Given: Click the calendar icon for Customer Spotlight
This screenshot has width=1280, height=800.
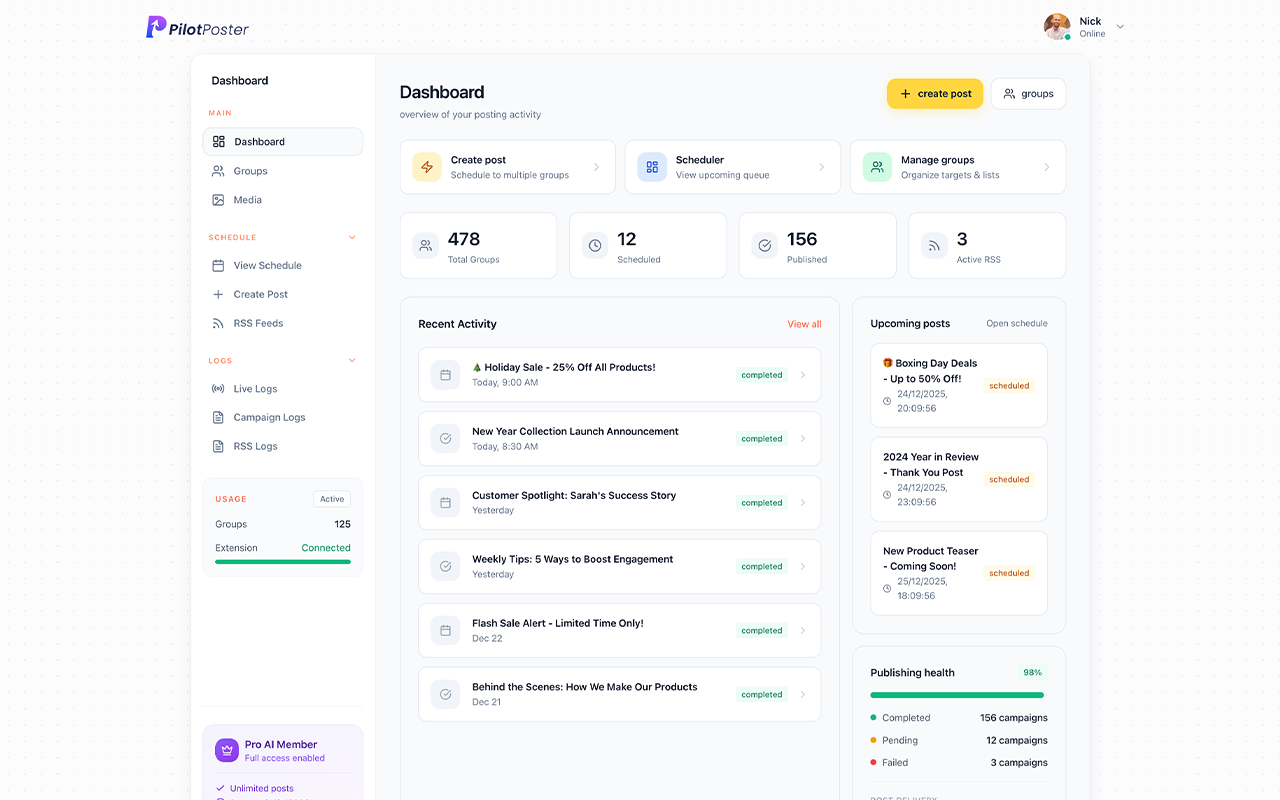Looking at the screenshot, I should 446,503.
